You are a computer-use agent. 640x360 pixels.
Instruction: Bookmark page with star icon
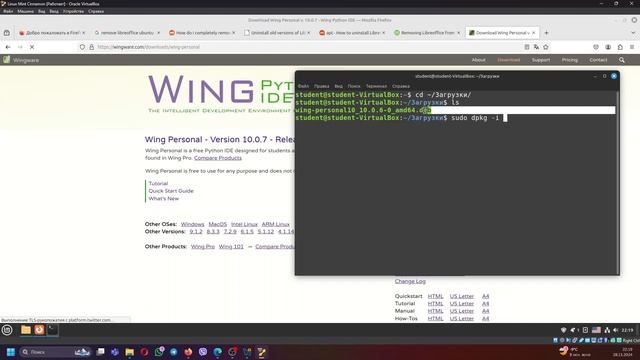[x=546, y=47]
